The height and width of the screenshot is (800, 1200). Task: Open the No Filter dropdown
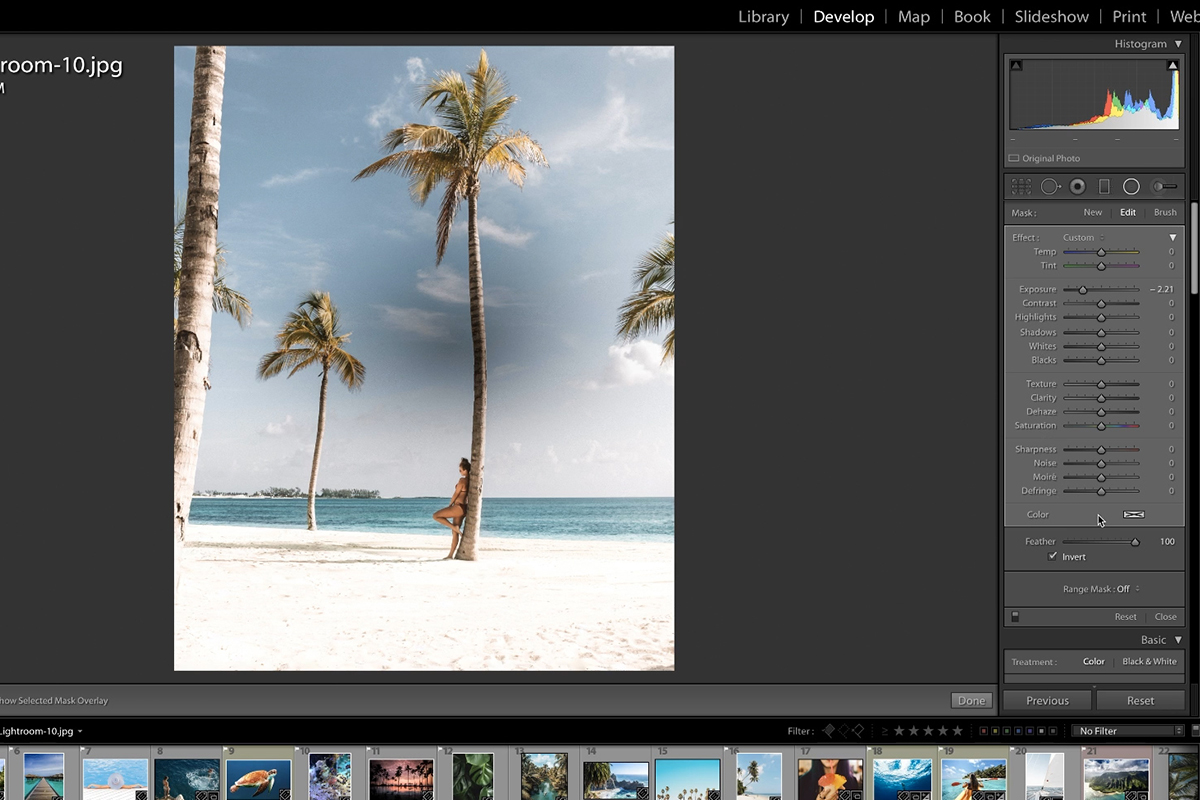[x=1127, y=731]
